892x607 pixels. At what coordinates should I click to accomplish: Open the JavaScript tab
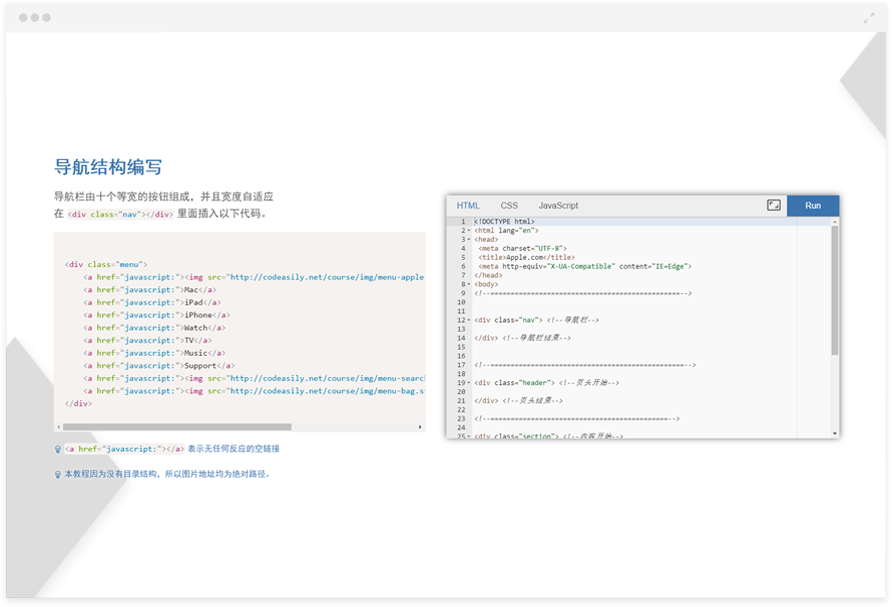[558, 205]
